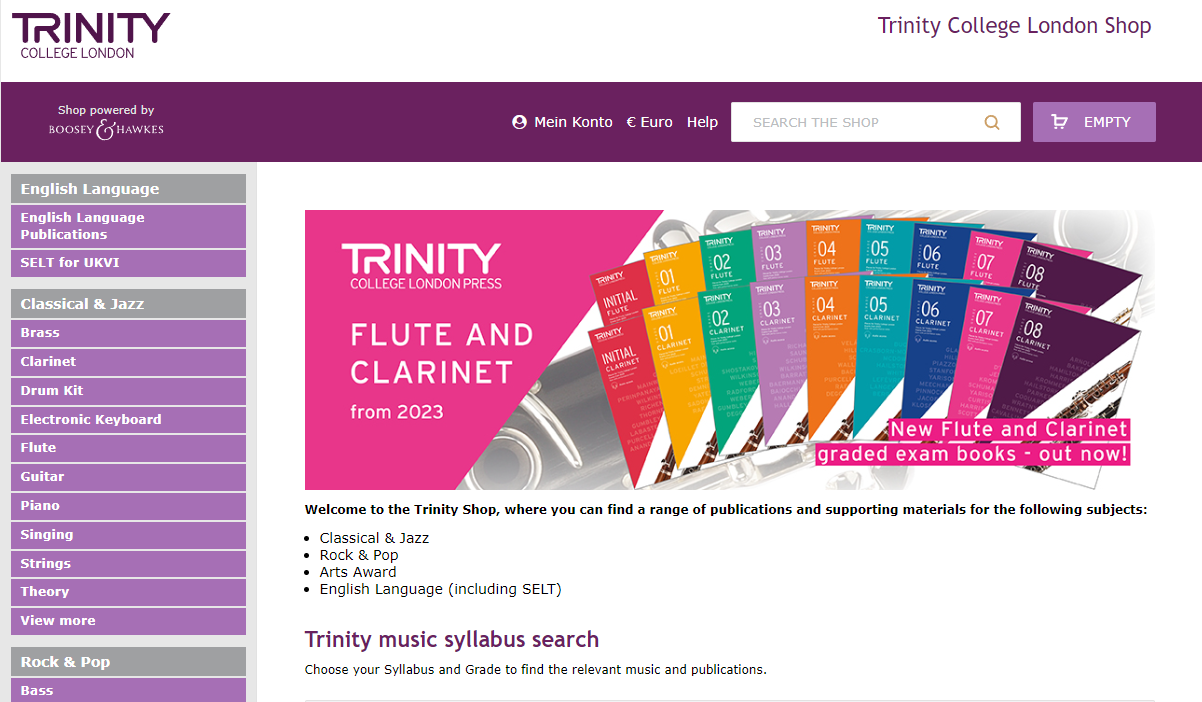The image size is (1202, 702).
Task: Open the Help page
Action: click(x=702, y=122)
